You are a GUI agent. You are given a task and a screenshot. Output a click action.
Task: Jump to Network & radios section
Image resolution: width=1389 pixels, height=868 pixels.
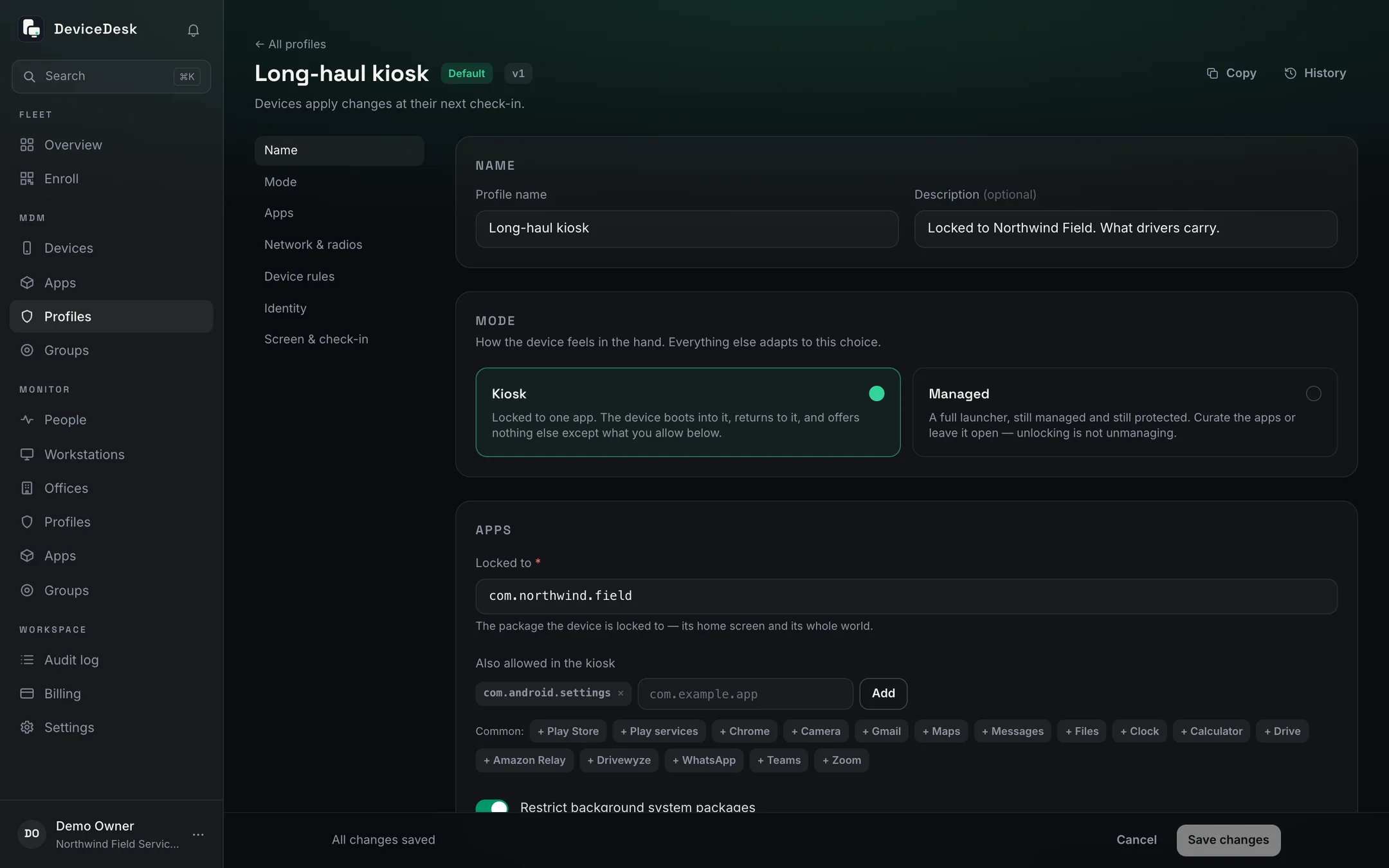[x=340, y=245]
